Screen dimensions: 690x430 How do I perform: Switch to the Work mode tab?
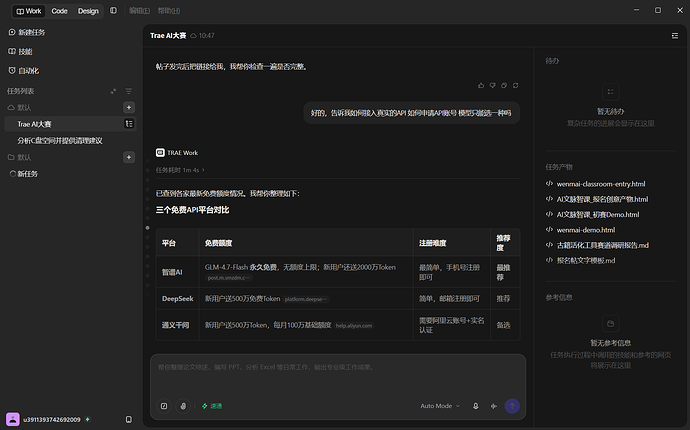pos(29,11)
